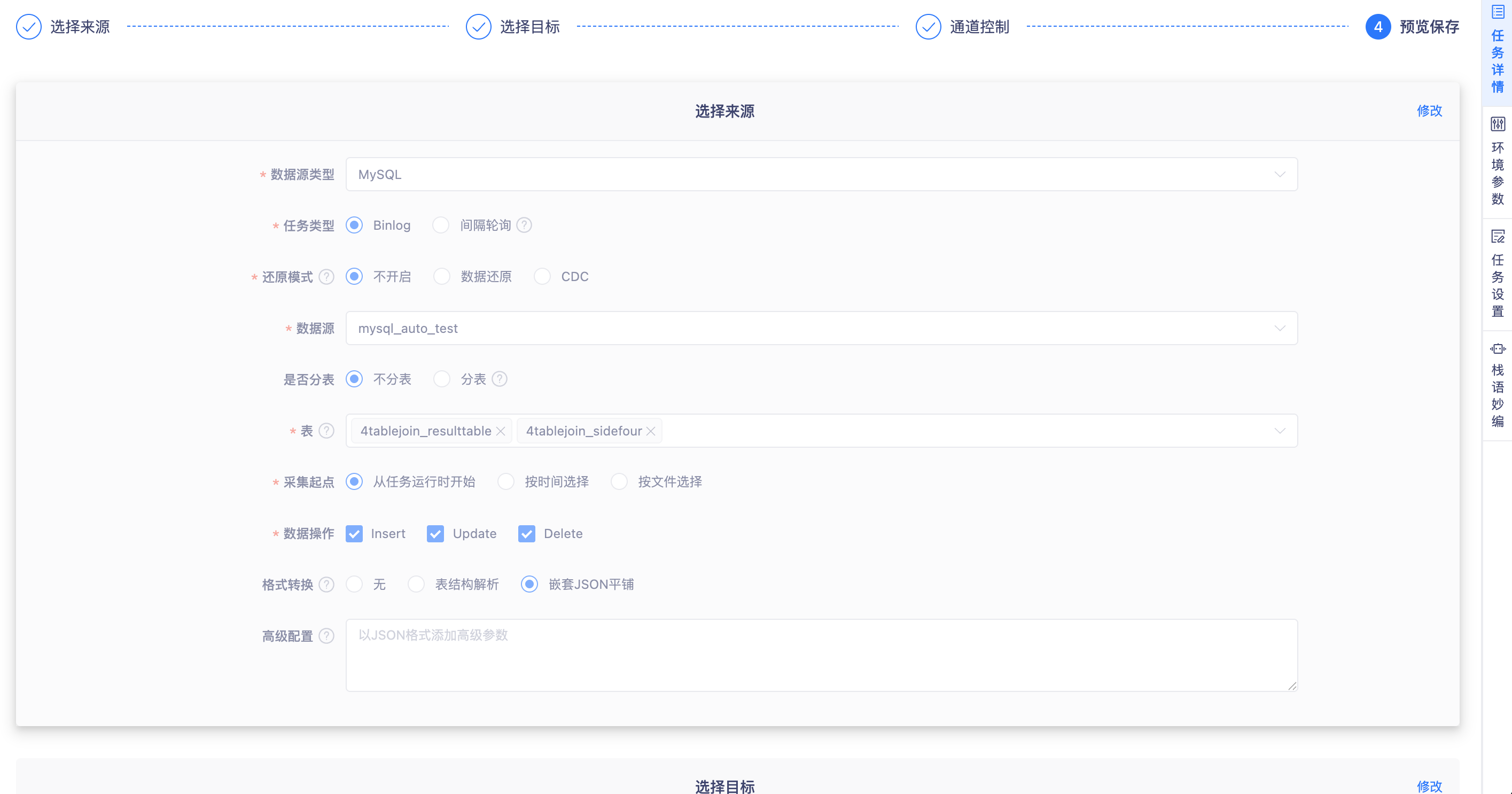Click 修改 link in 选择来源 section

[1429, 111]
